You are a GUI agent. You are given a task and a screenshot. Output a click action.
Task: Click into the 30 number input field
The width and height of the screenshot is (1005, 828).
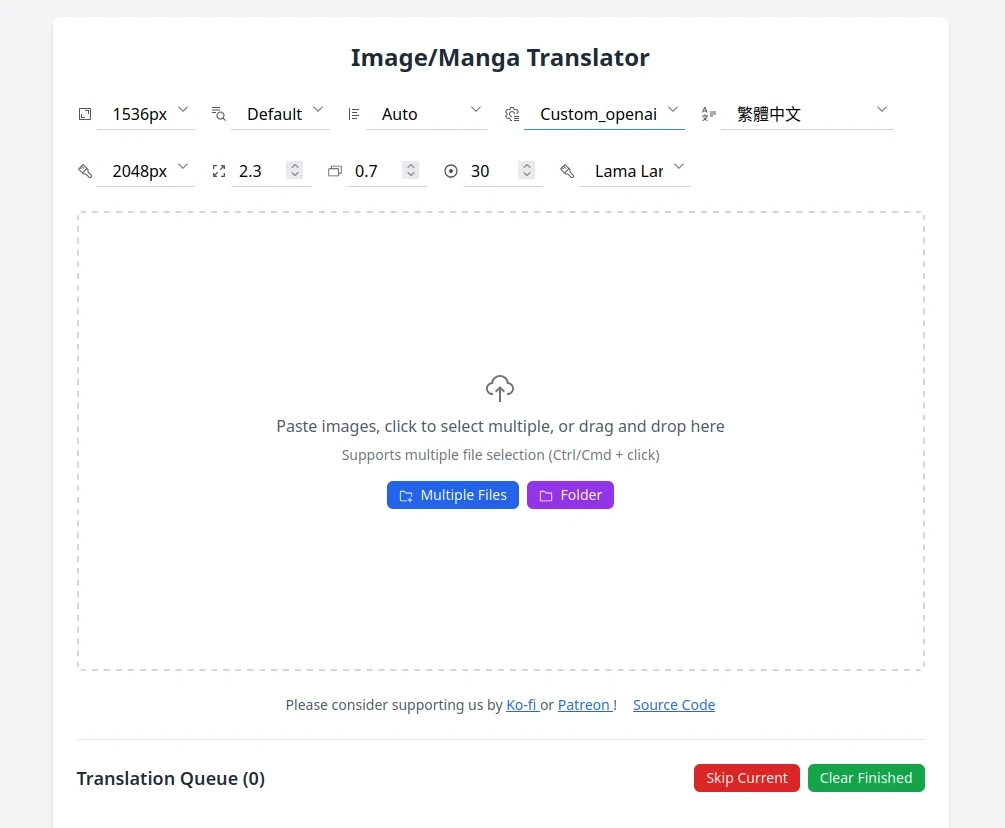tap(490, 171)
